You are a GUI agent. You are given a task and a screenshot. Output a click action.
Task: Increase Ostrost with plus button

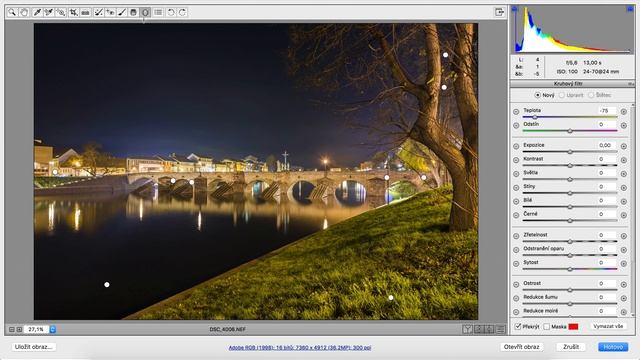coord(624,284)
